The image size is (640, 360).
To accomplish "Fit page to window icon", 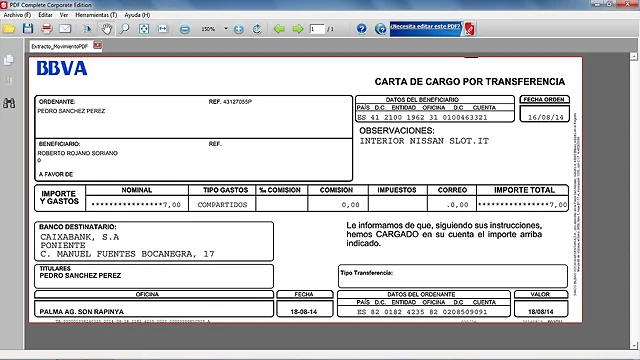I will 144,29.
